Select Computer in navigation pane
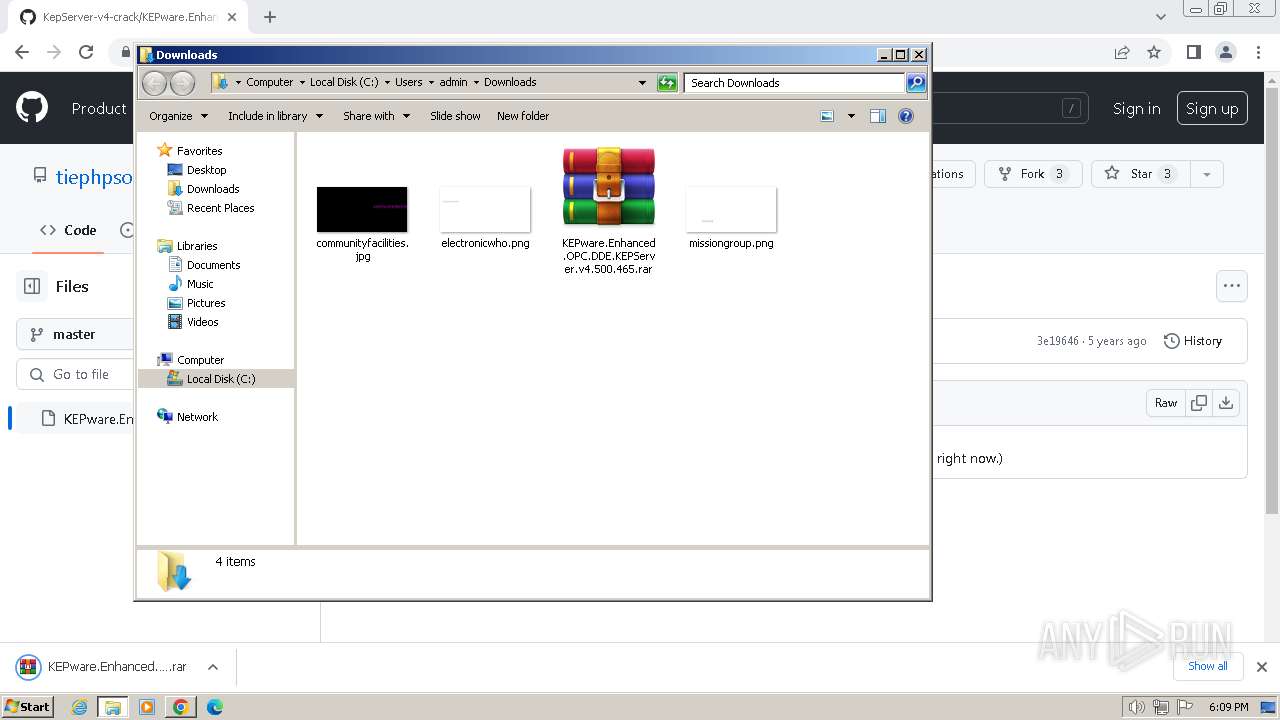This screenshot has width=1280, height=720. (200, 360)
